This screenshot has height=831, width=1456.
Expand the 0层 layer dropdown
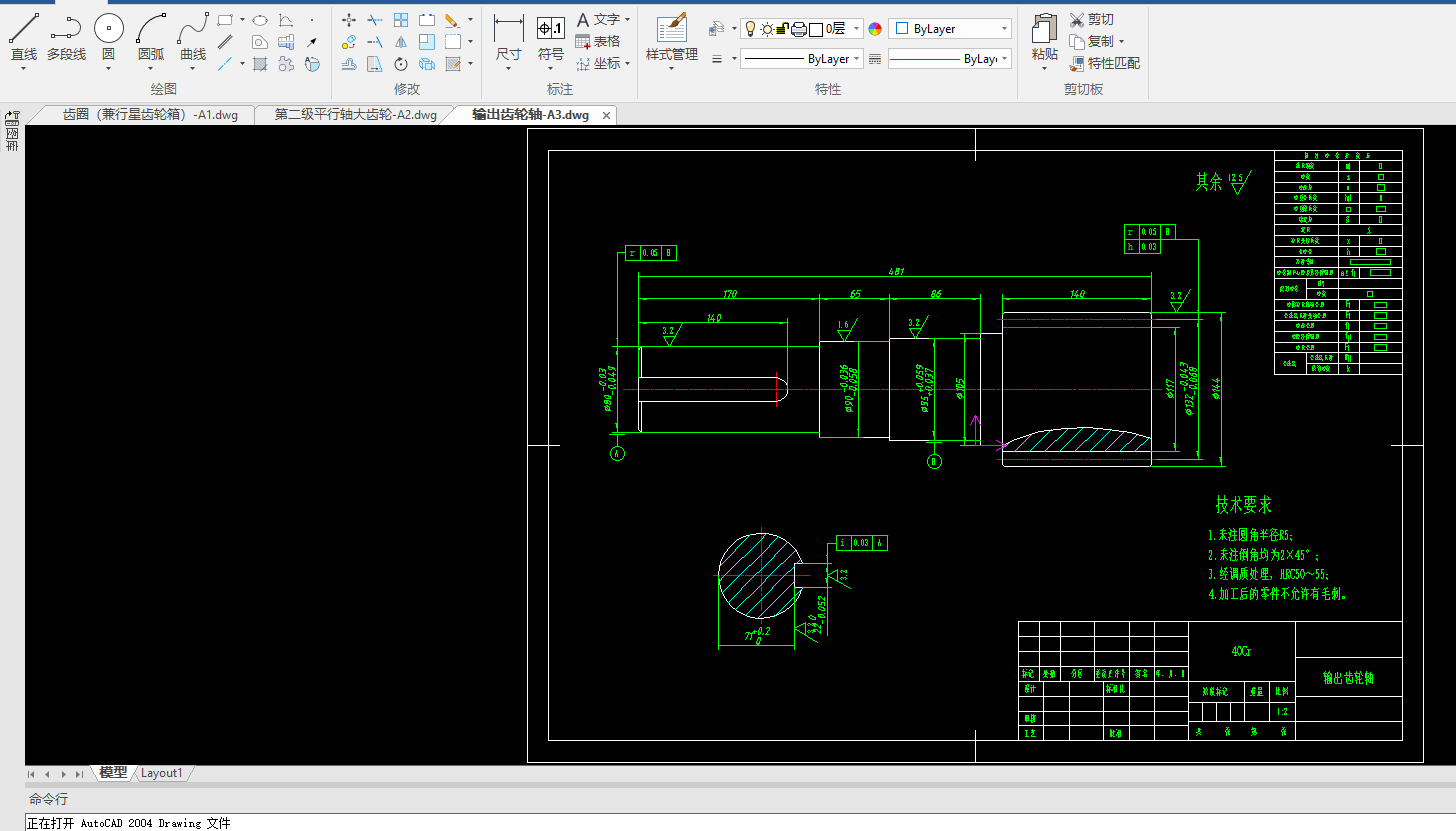point(858,29)
